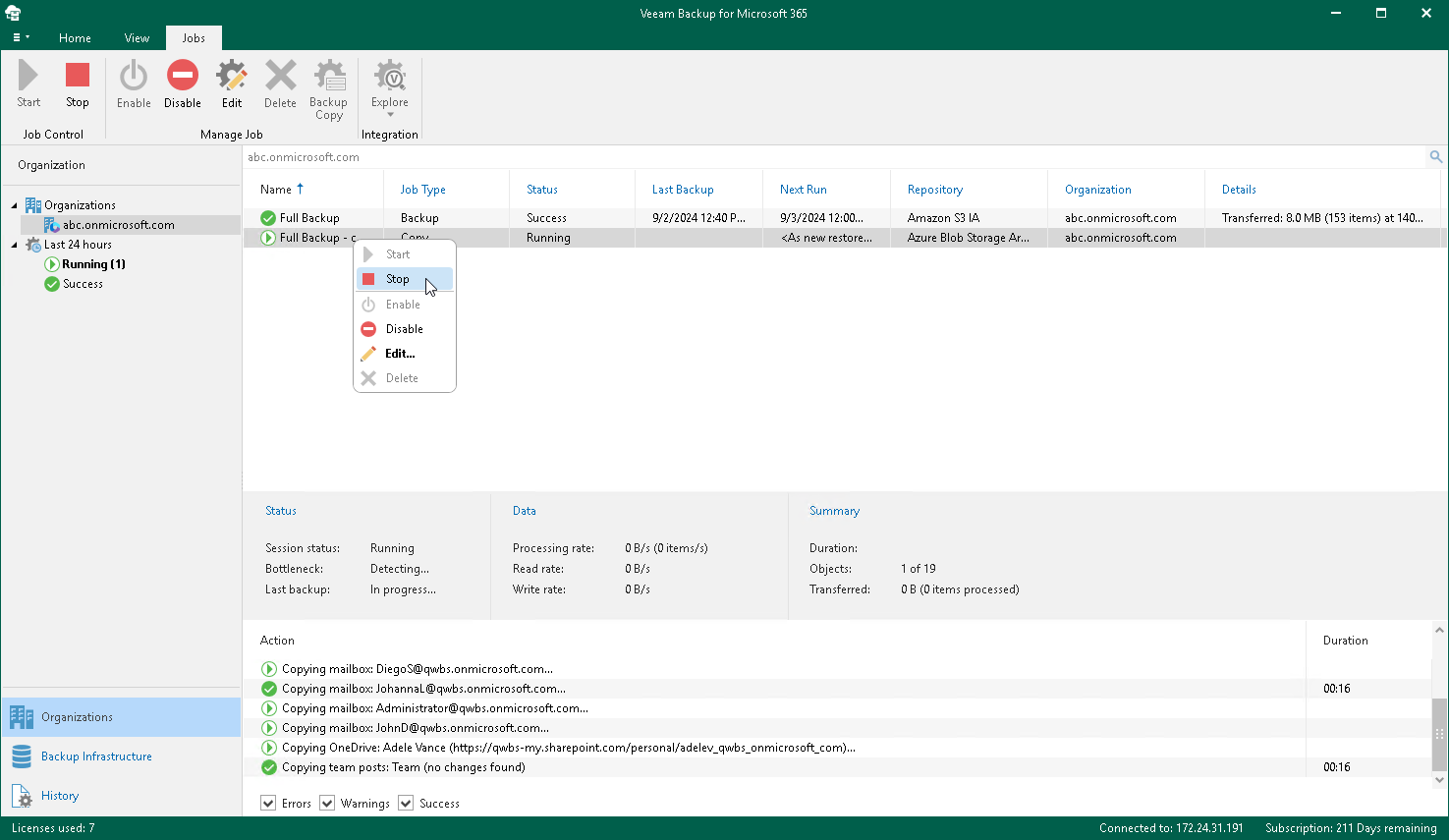Open the Backup Infrastructure navigation pane
Image resolution: width=1449 pixels, height=840 pixels.
pyautogui.click(x=121, y=756)
